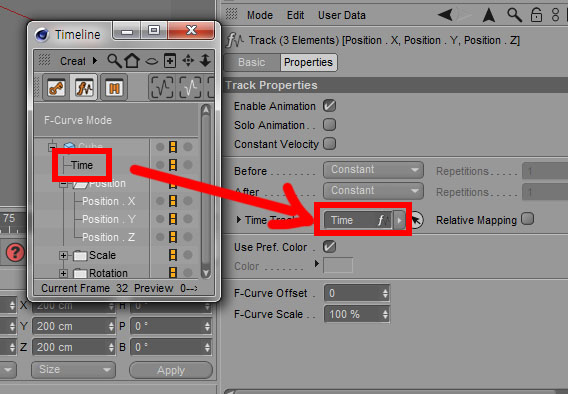The image size is (568, 394).
Task: Click Timeline grip handle icon
Action: 44,60
